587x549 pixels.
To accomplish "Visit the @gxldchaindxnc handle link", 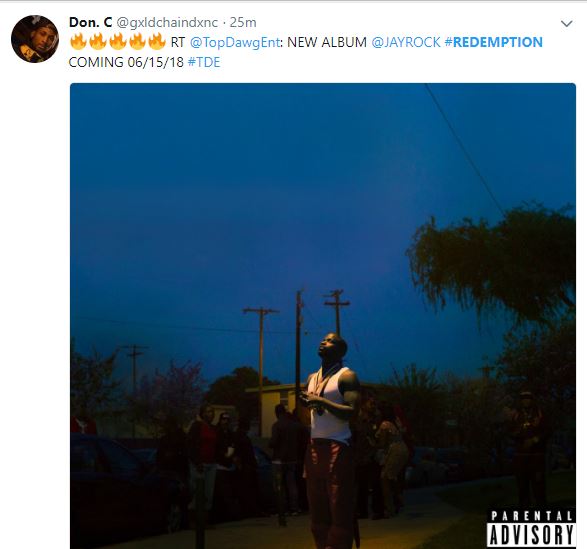I will [x=167, y=22].
